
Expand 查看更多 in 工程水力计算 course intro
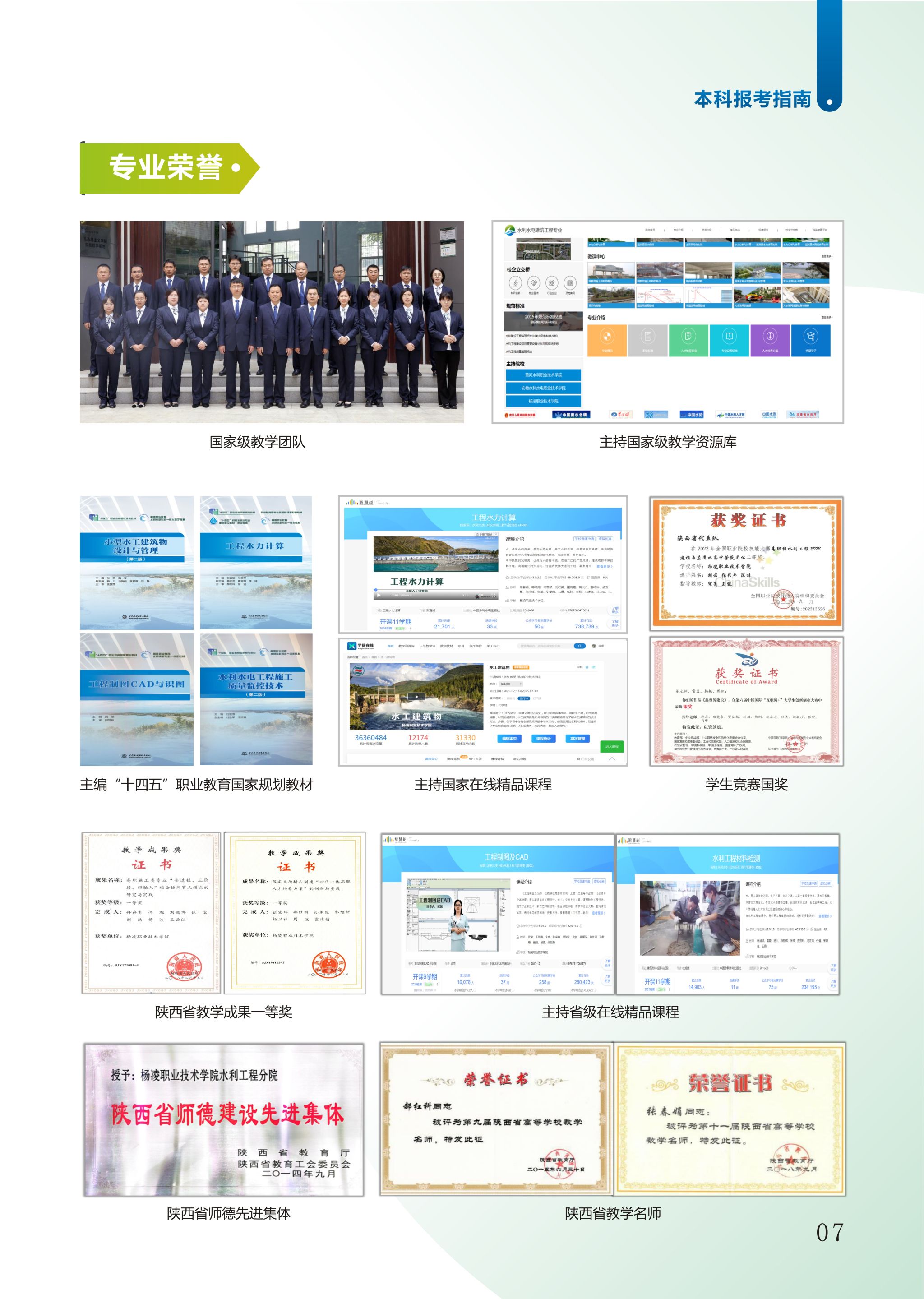[x=604, y=567]
